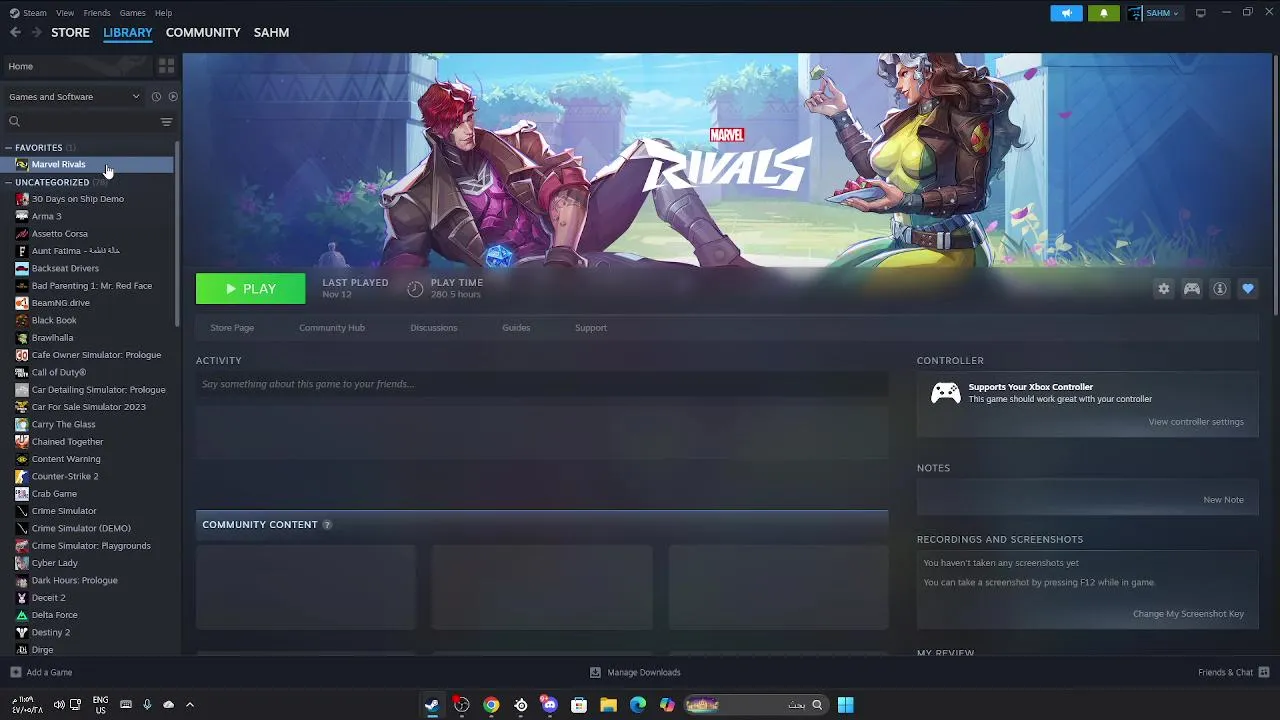1280x720 pixels.
Task: Open the Games and Software dropdown
Action: coord(74,97)
